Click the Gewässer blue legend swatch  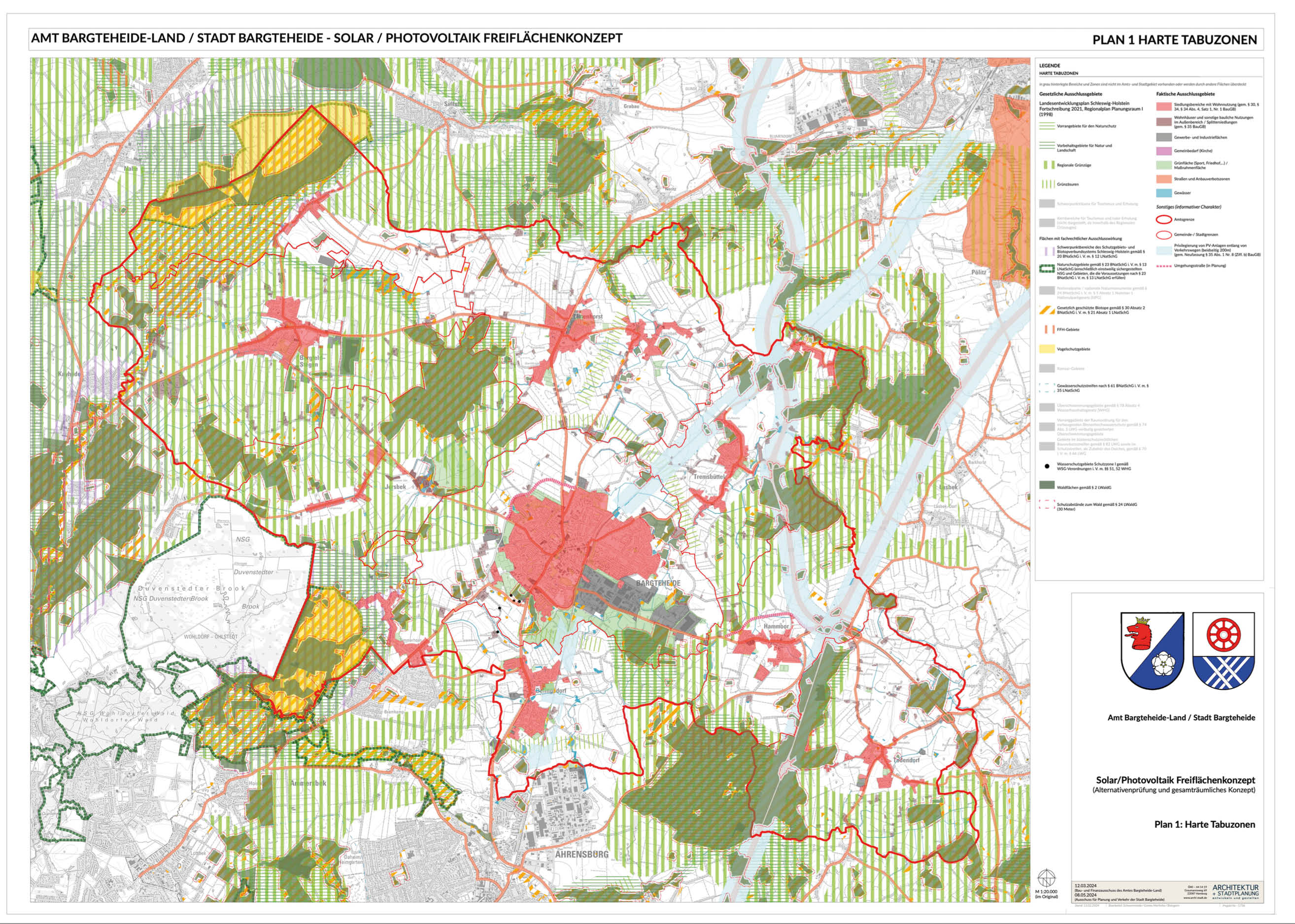[1163, 193]
